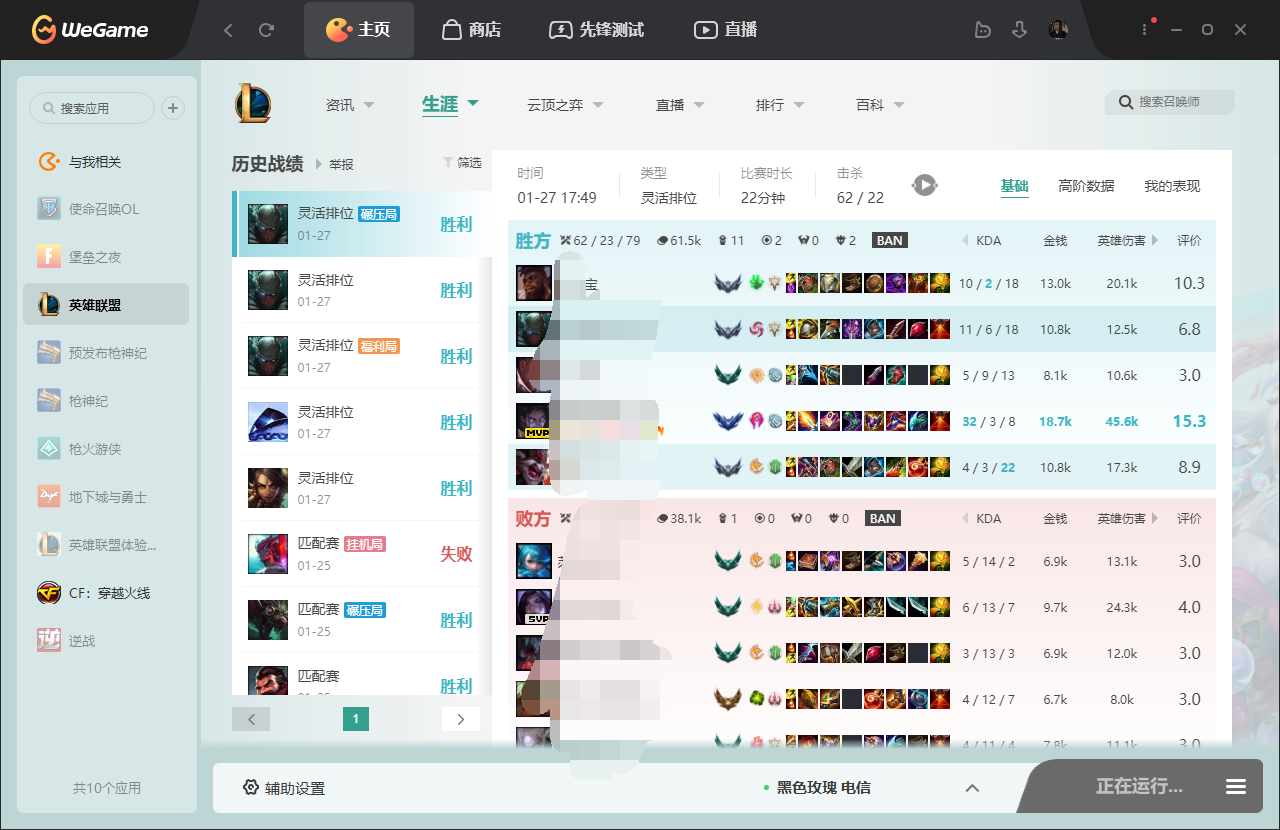
Task: Refresh the page with reload icon
Action: coord(266,30)
